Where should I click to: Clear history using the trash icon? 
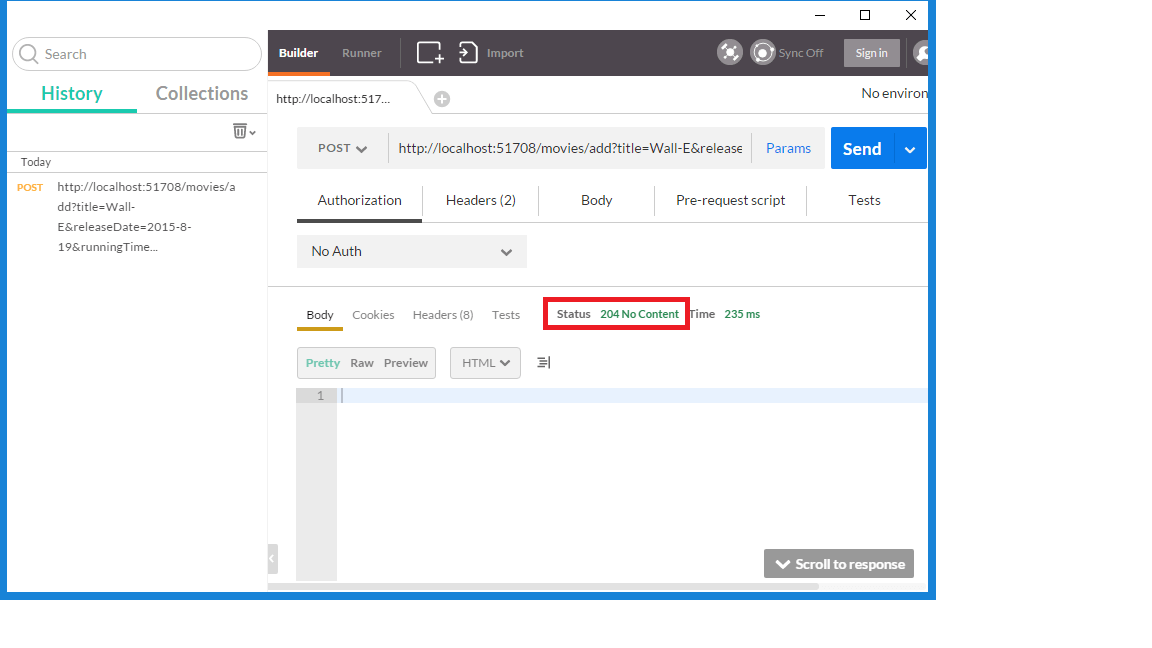click(x=239, y=130)
